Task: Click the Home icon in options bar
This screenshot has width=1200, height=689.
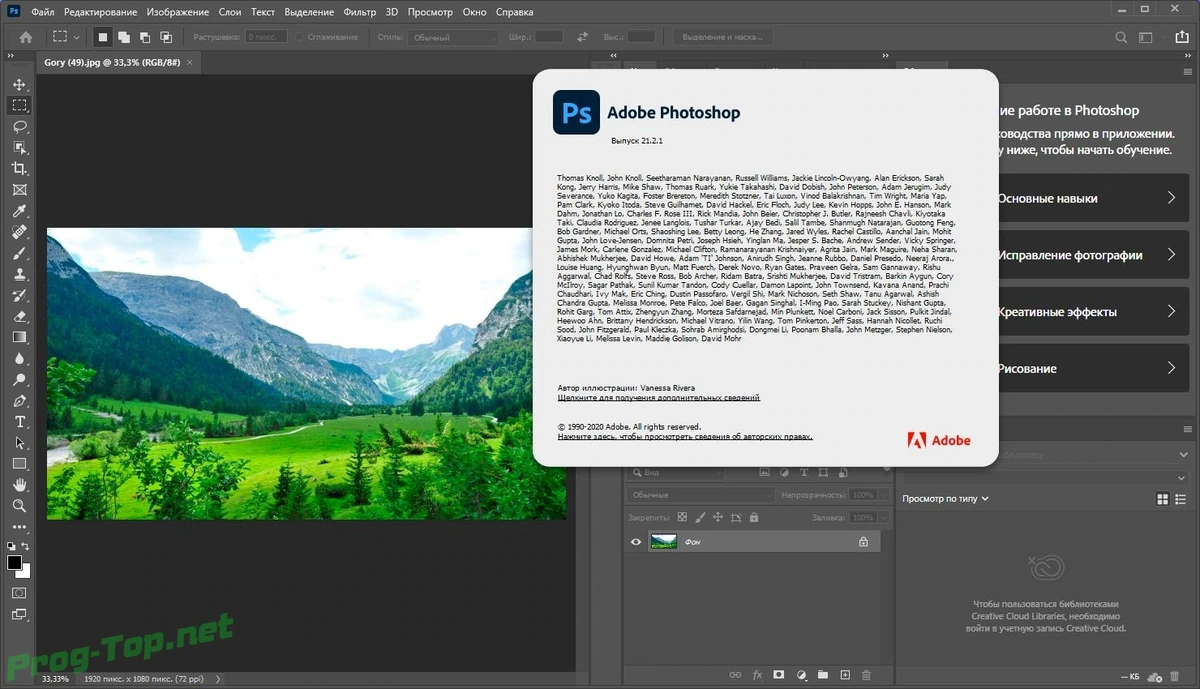Action: click(x=26, y=37)
